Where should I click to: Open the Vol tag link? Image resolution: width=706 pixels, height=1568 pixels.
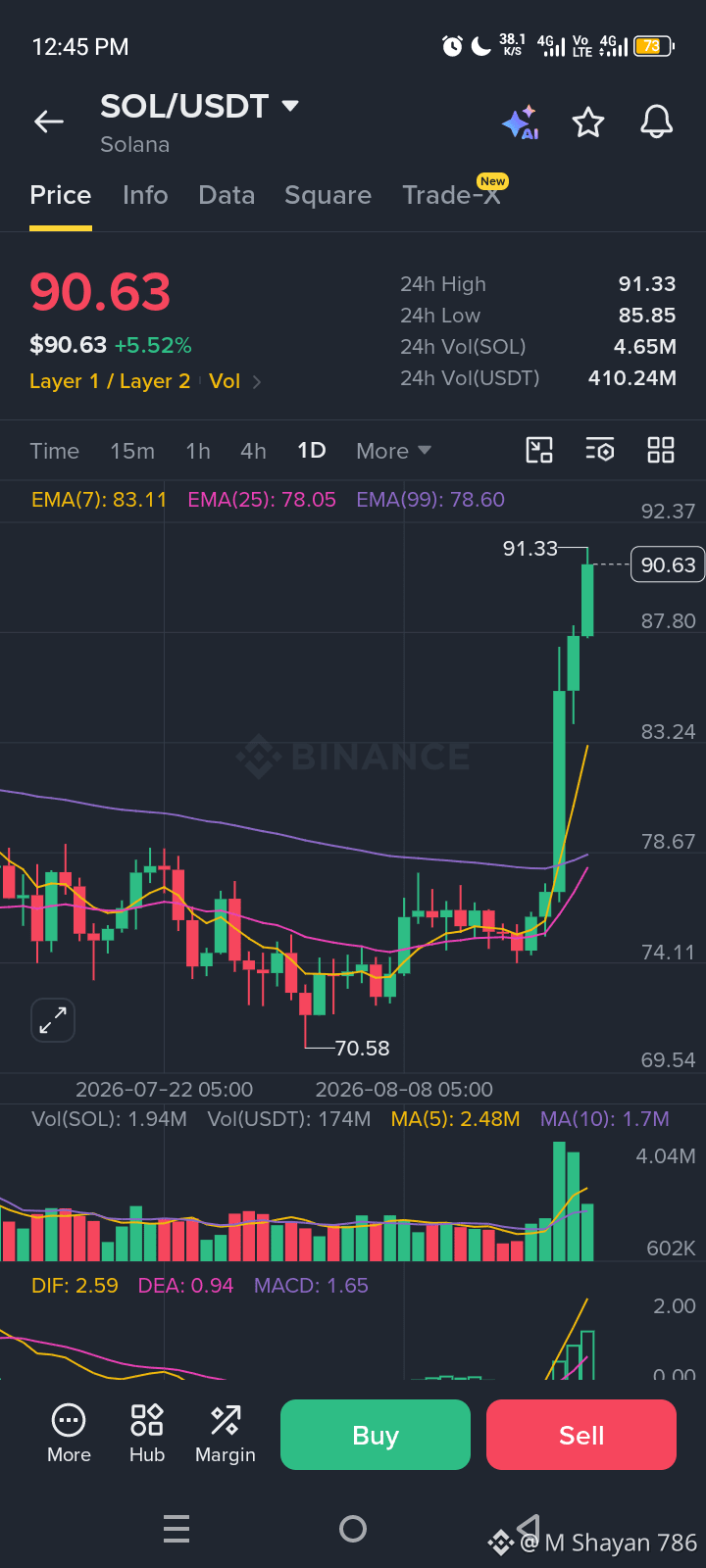pyautogui.click(x=225, y=381)
